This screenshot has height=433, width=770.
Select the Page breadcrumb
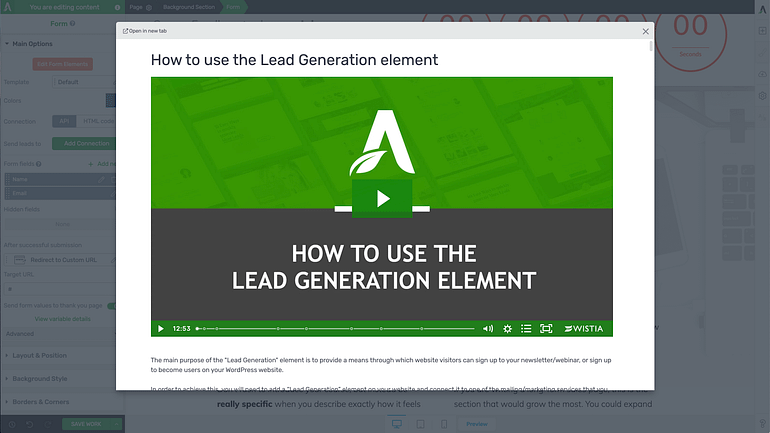[x=136, y=7]
